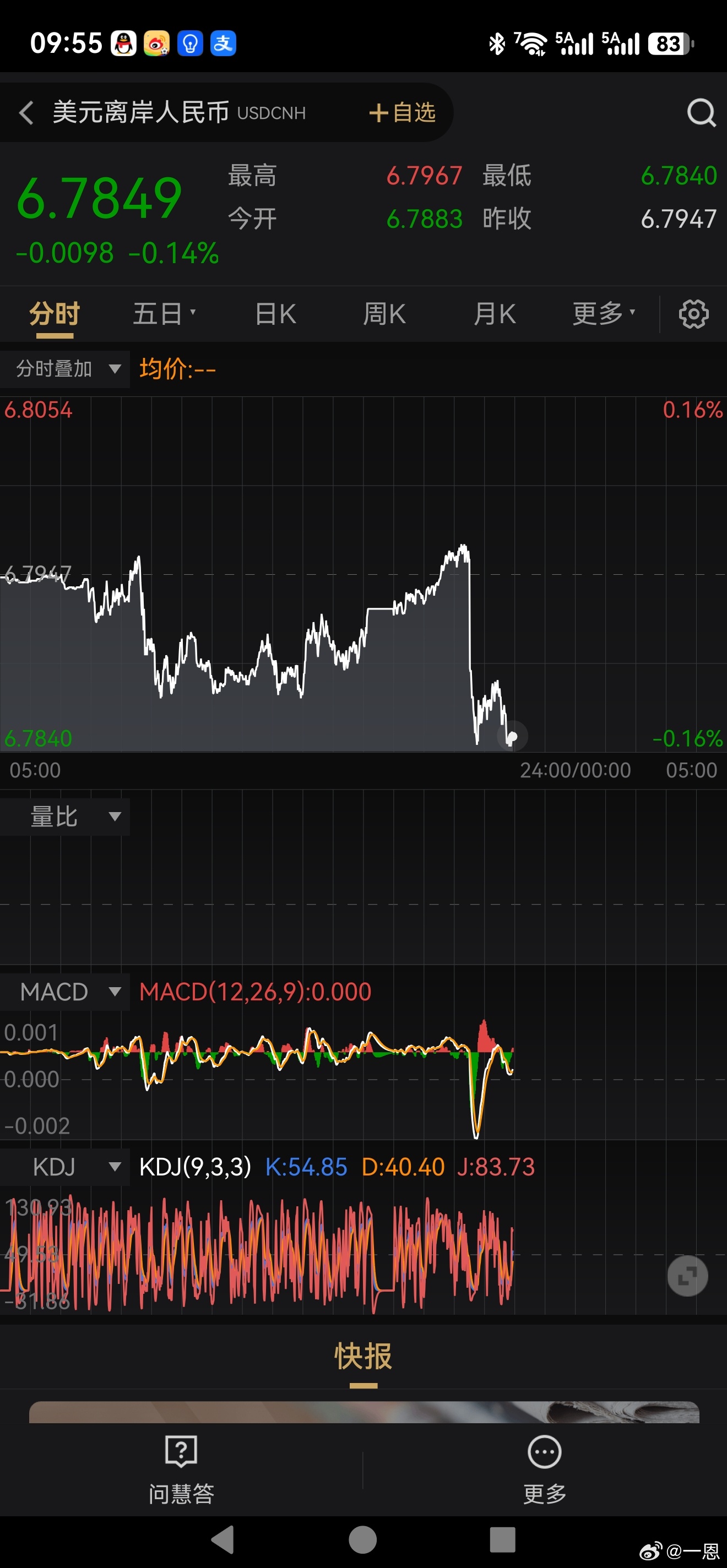Open the 量比 indicator dropdown
The height and width of the screenshot is (1568, 727).
(x=65, y=816)
